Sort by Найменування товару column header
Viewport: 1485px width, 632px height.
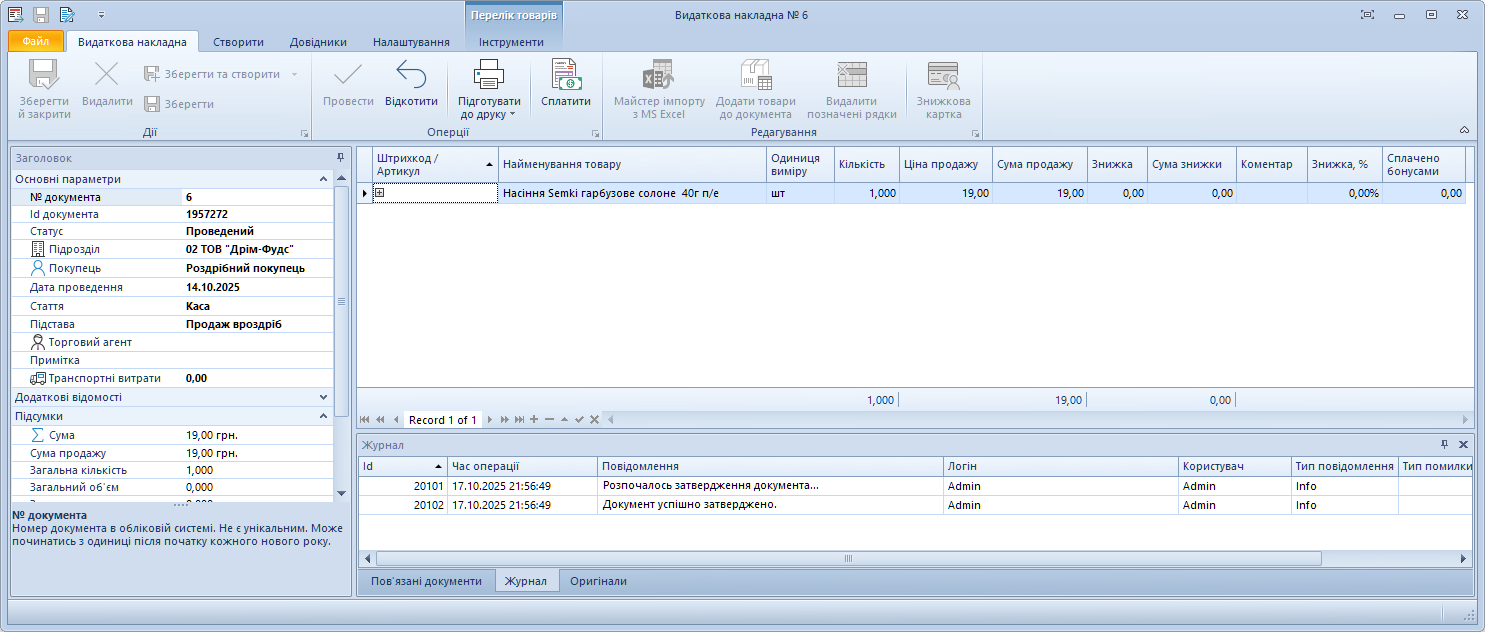tap(632, 164)
